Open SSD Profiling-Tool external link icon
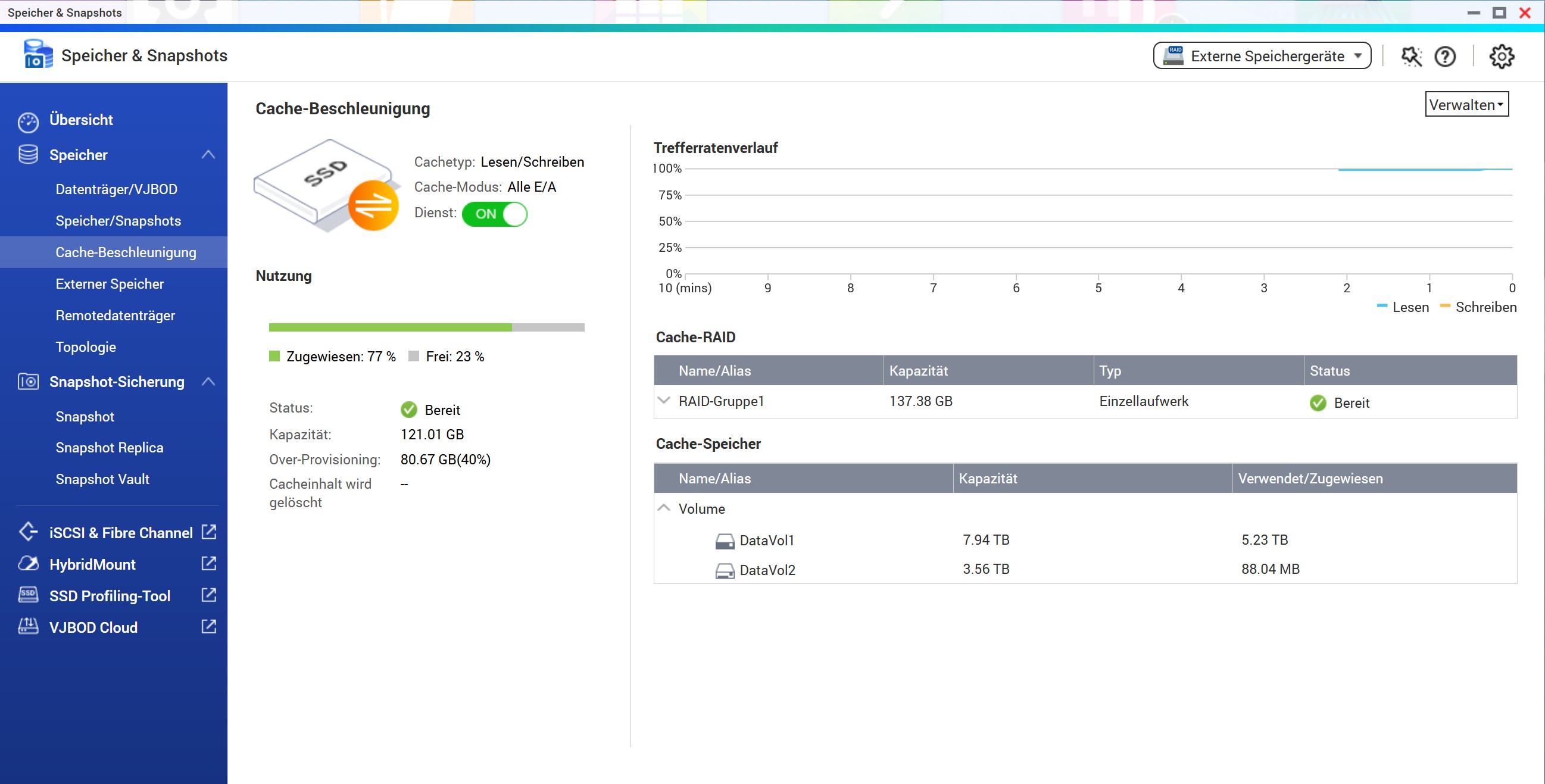Viewport: 1545px width, 784px height. tap(209, 595)
